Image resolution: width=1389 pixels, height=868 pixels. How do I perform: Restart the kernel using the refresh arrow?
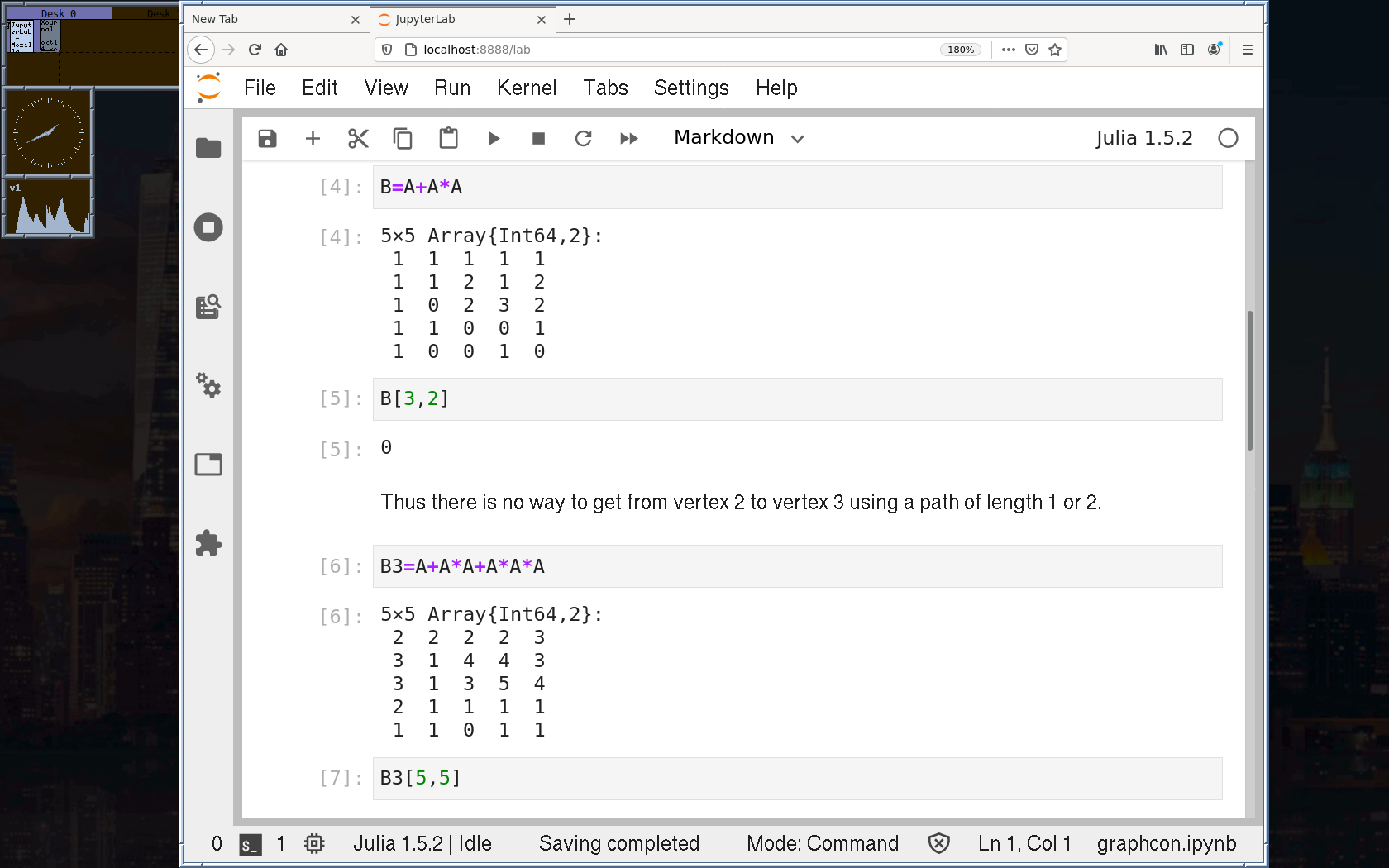[584, 138]
